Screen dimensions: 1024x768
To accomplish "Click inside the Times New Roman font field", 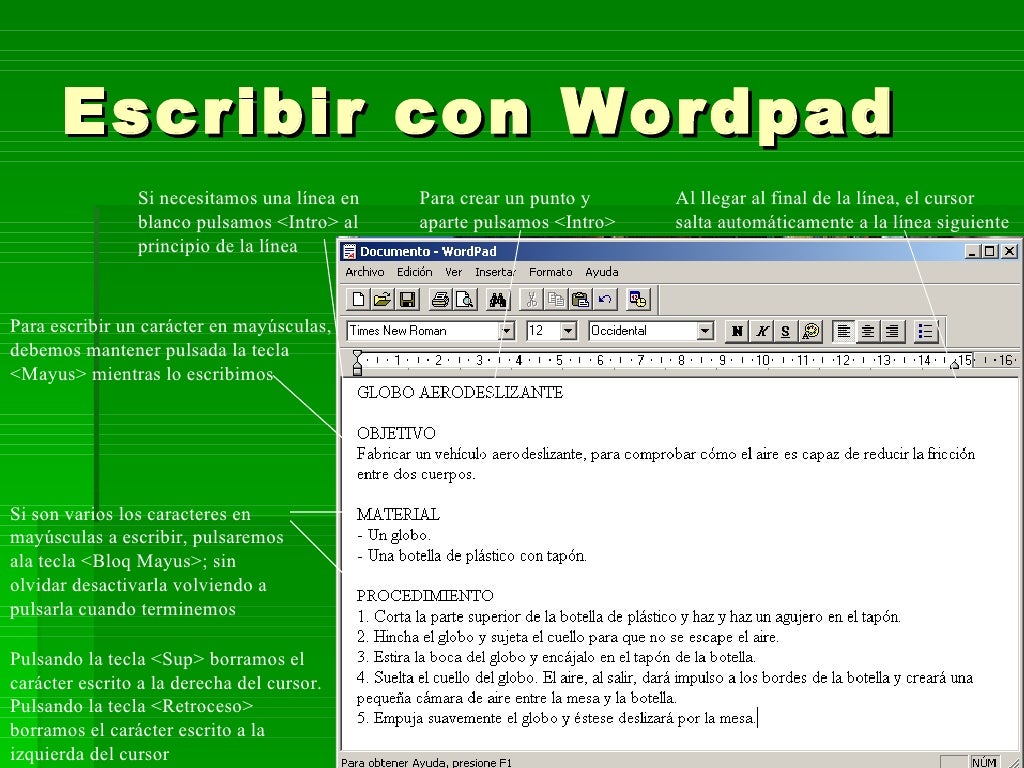I will [x=423, y=331].
